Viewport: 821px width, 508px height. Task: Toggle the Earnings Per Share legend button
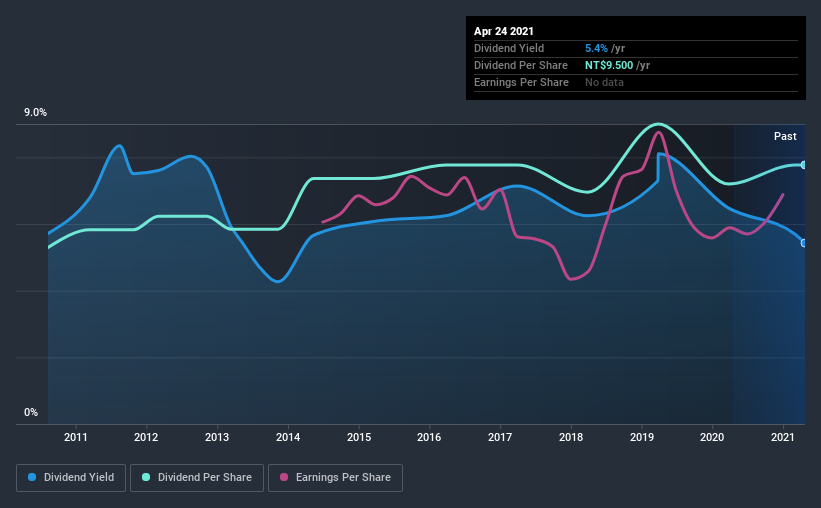coord(335,478)
